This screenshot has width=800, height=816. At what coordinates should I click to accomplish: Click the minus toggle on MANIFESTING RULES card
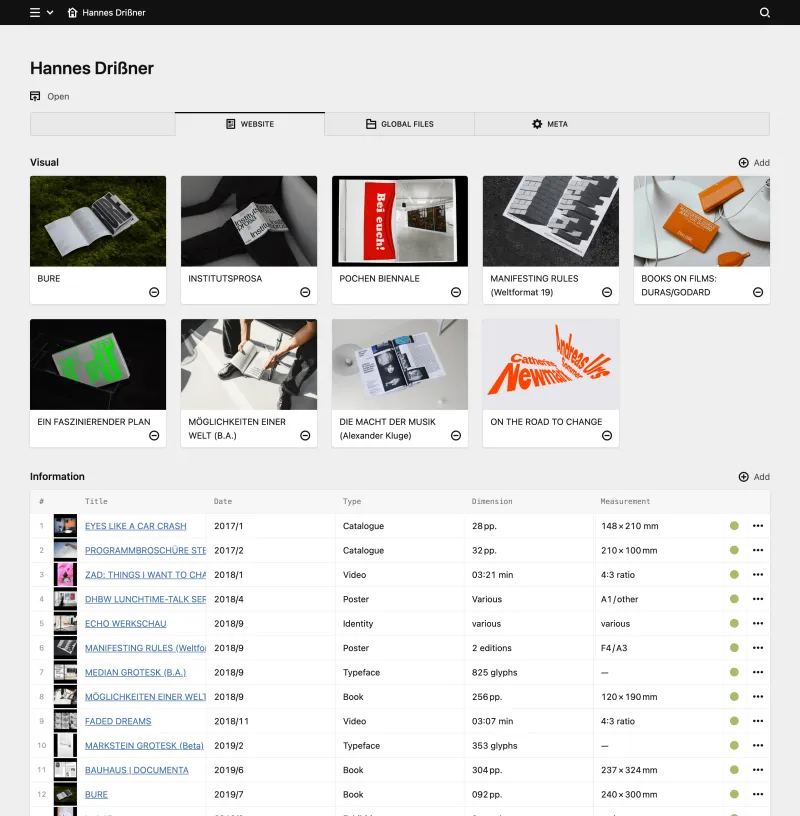(x=606, y=292)
